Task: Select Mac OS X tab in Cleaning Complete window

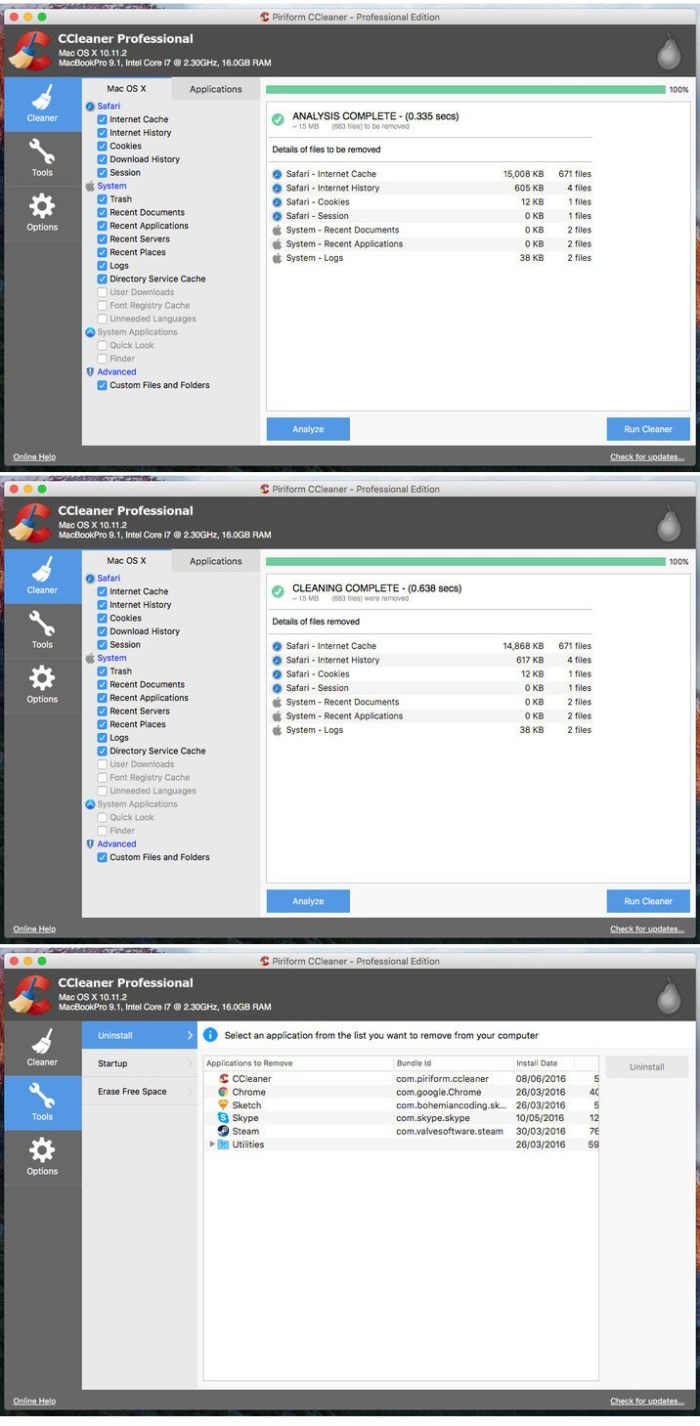Action: click(127, 560)
